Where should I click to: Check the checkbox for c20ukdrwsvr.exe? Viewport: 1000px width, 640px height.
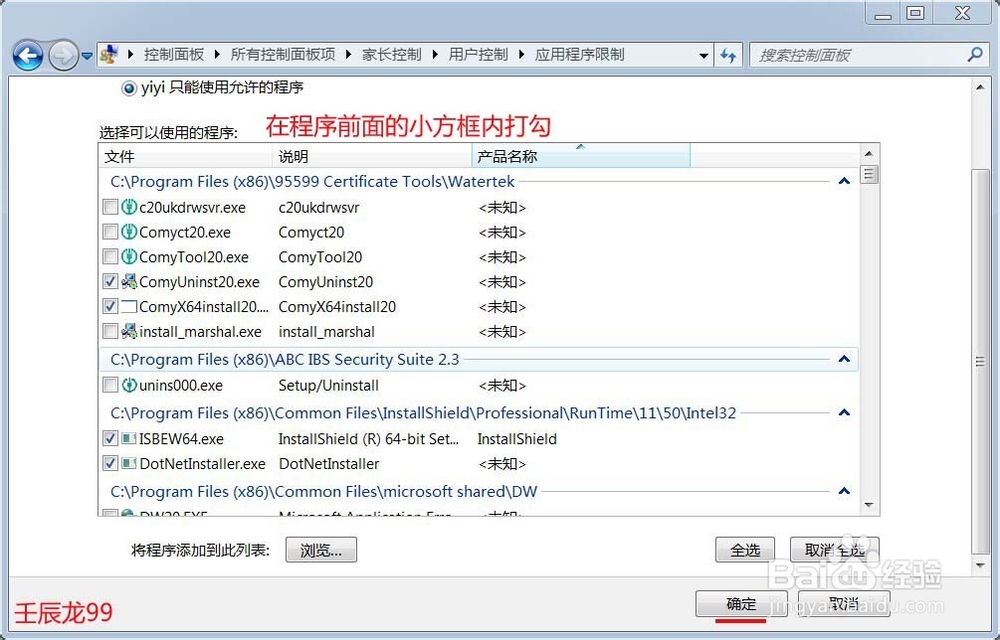(x=110, y=207)
